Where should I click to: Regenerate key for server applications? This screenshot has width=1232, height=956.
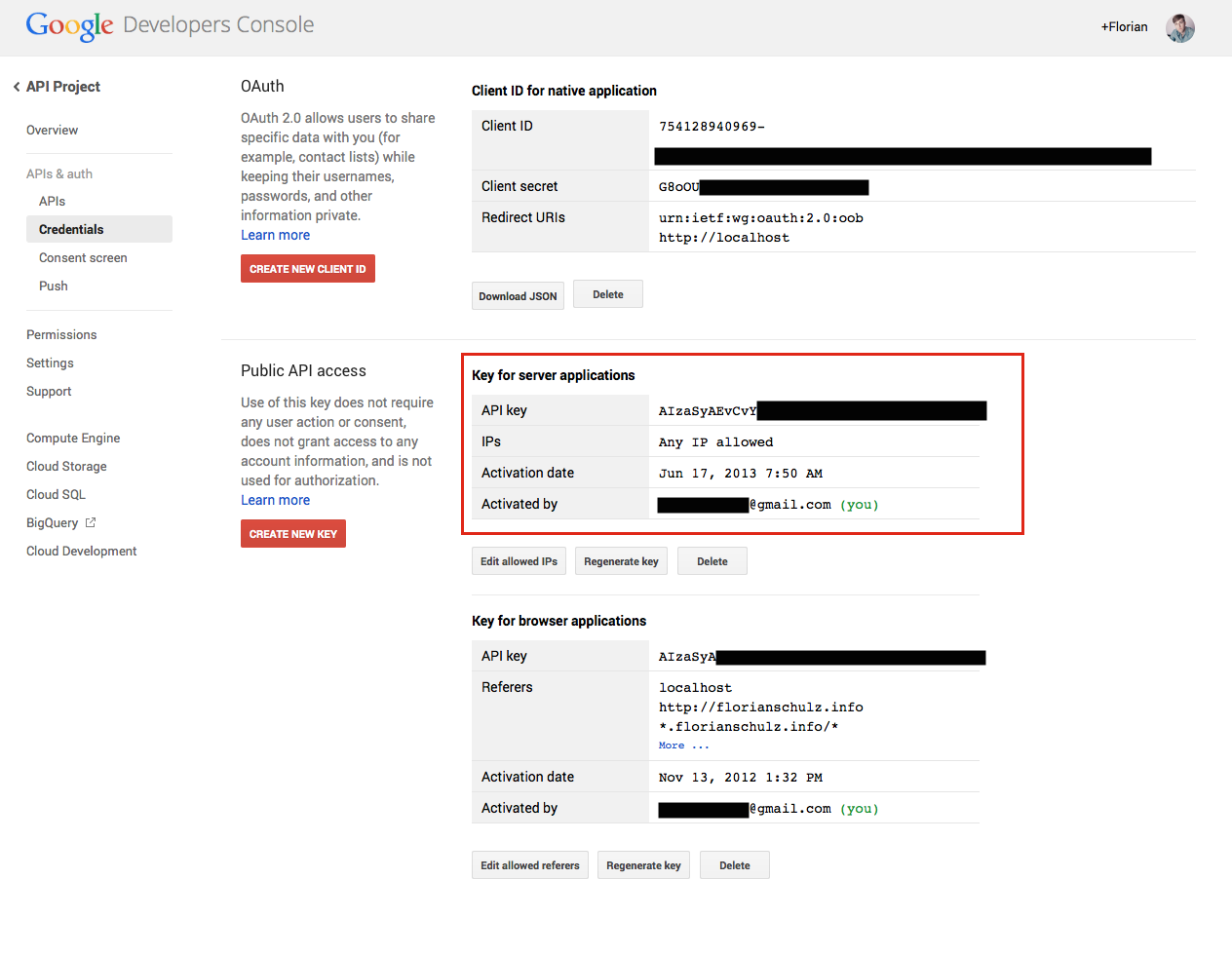(x=621, y=561)
